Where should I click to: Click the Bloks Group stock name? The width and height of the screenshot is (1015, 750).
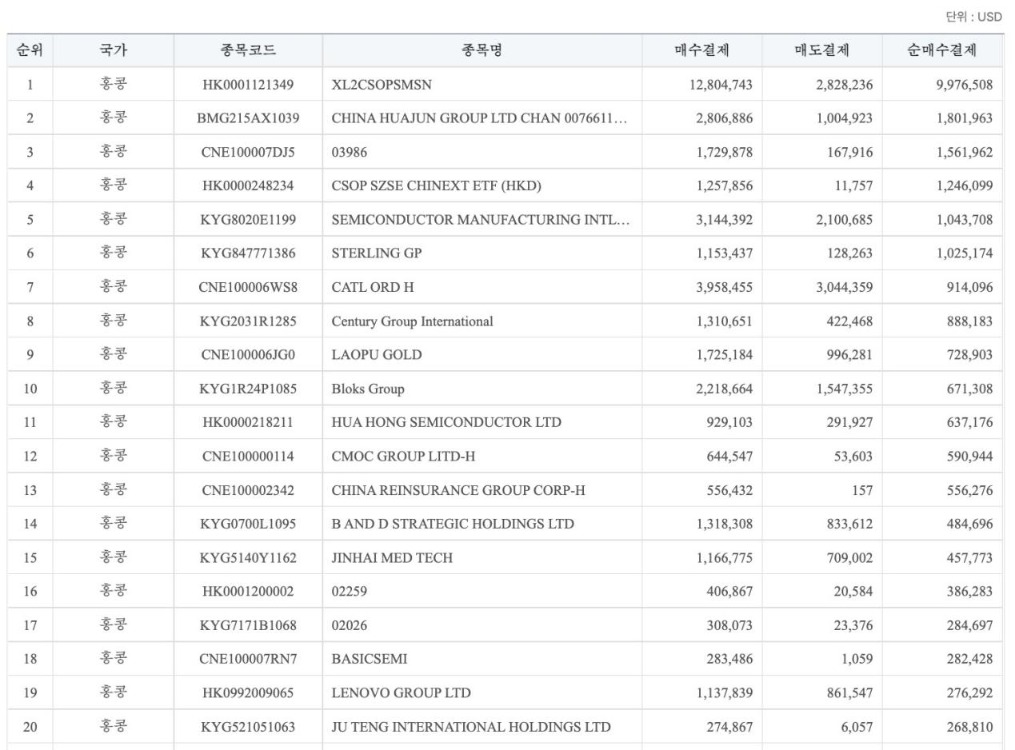368,389
